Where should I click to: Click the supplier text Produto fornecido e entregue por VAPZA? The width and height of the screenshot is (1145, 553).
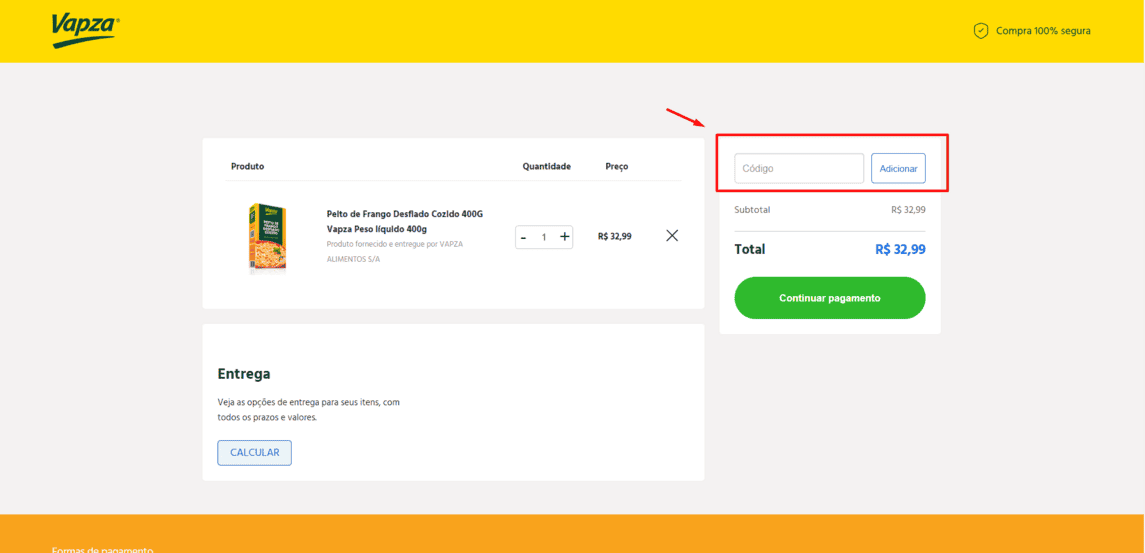click(394, 244)
